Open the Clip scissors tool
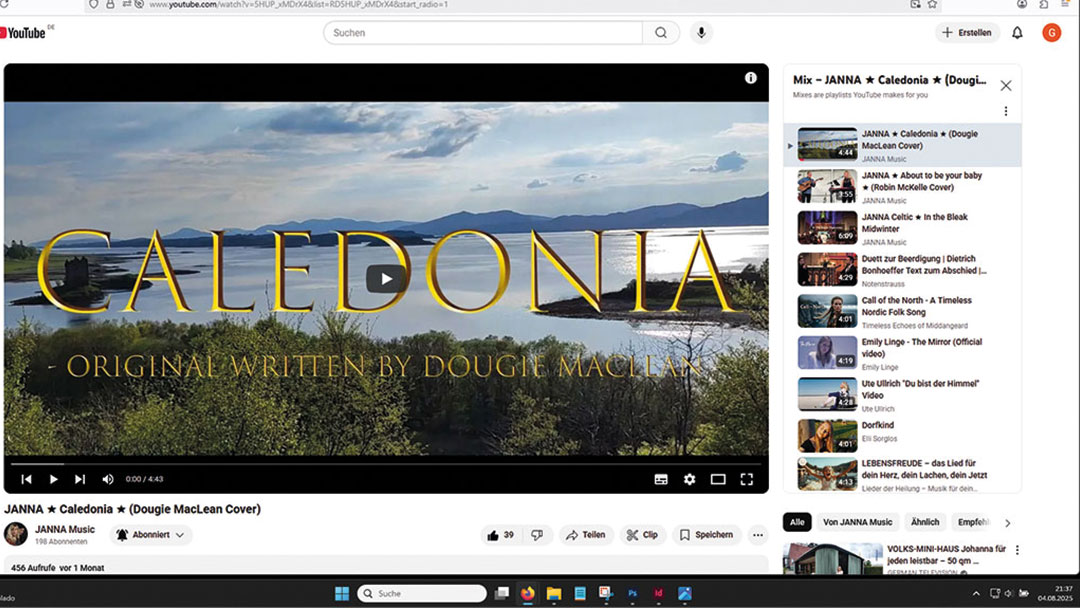This screenshot has height=608, width=1080. click(x=642, y=535)
